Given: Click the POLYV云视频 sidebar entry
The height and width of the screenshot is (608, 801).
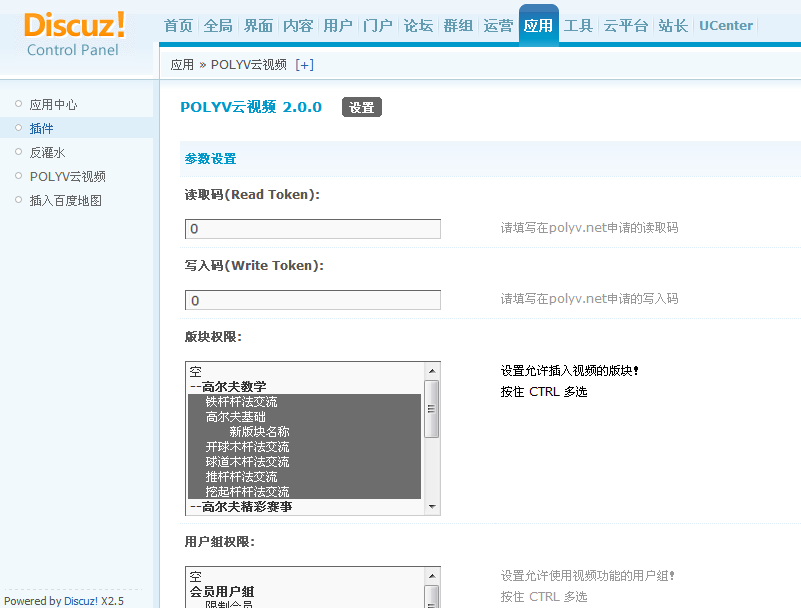Looking at the screenshot, I should coord(67,177).
